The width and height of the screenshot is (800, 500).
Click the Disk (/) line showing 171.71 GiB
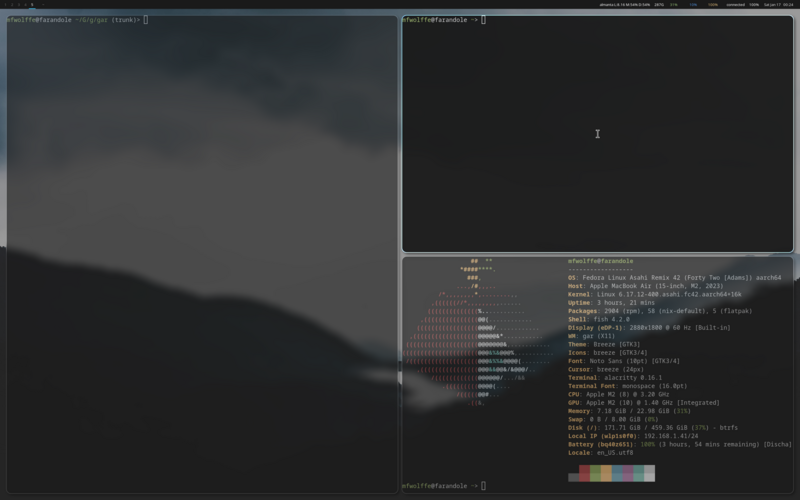click(x=653, y=428)
